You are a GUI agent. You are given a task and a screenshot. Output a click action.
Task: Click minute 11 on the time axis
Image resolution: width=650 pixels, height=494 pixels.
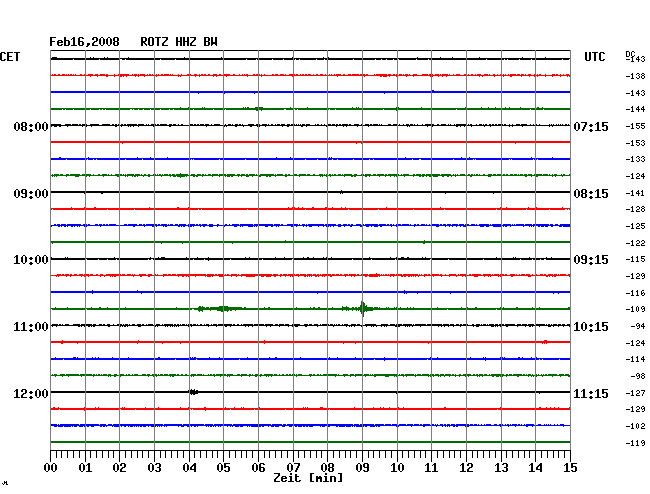[x=431, y=467]
